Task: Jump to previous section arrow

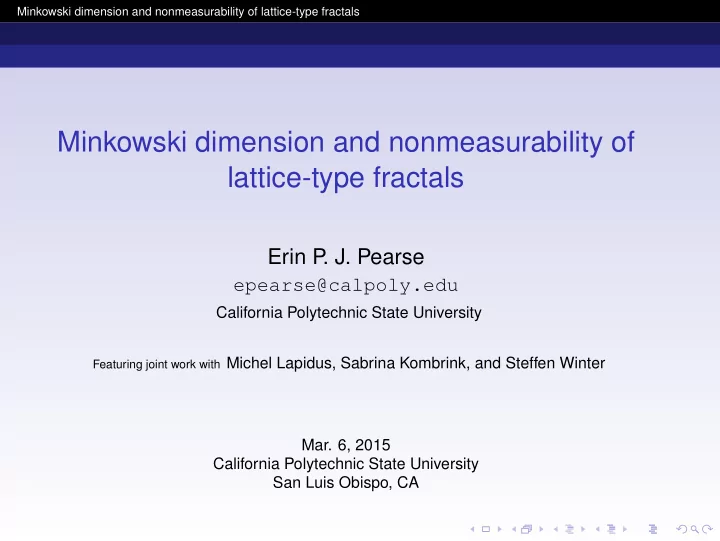Action: click(x=598, y=529)
